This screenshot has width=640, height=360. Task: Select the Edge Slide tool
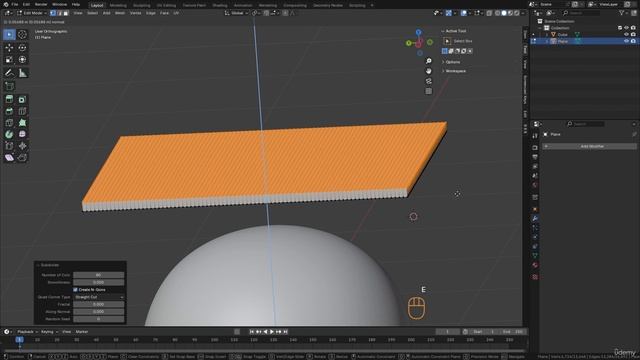(x=9, y=146)
